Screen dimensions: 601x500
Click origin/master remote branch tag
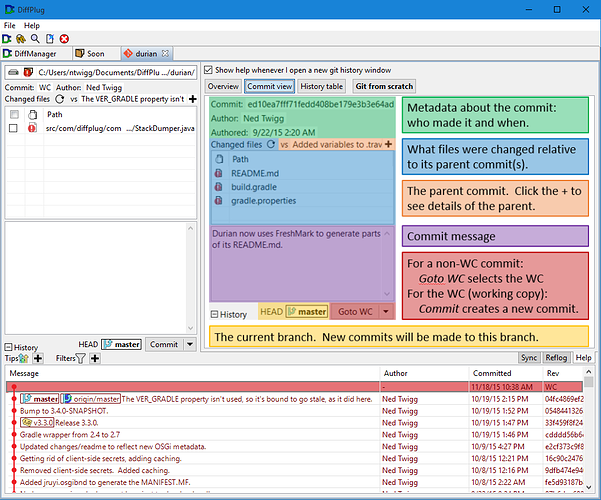(91, 399)
